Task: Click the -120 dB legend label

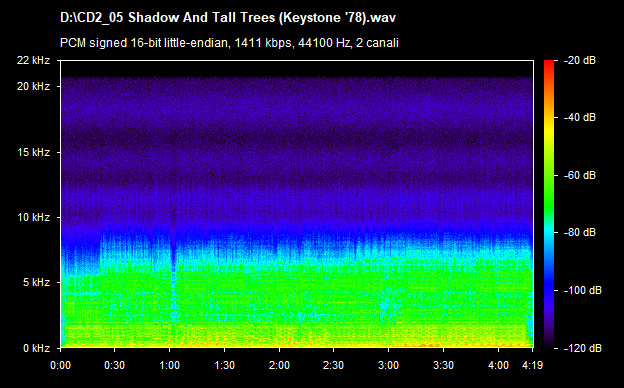Action: pyautogui.click(x=583, y=348)
